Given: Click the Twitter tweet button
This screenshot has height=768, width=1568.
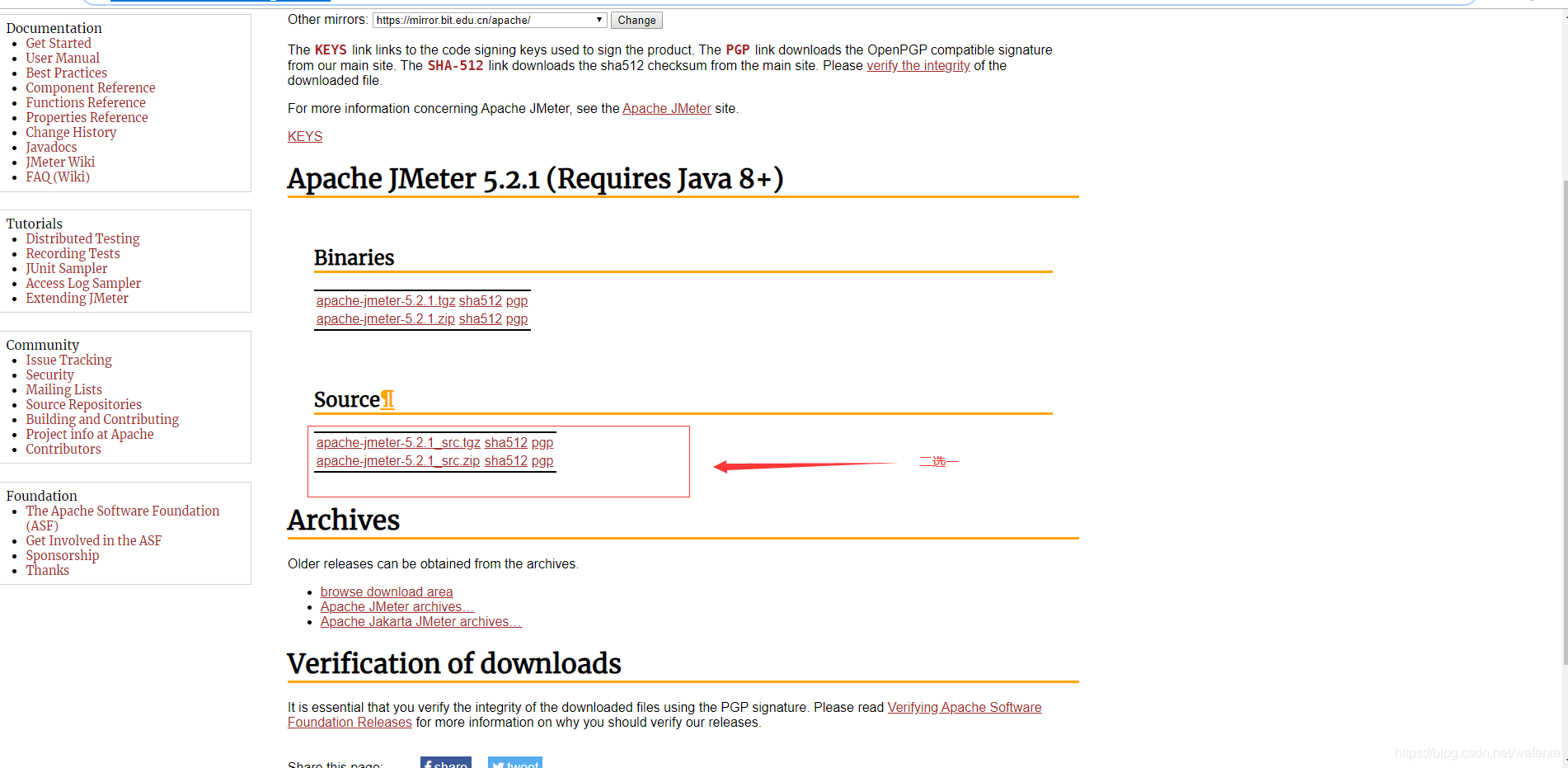Looking at the screenshot, I should click(x=515, y=763).
